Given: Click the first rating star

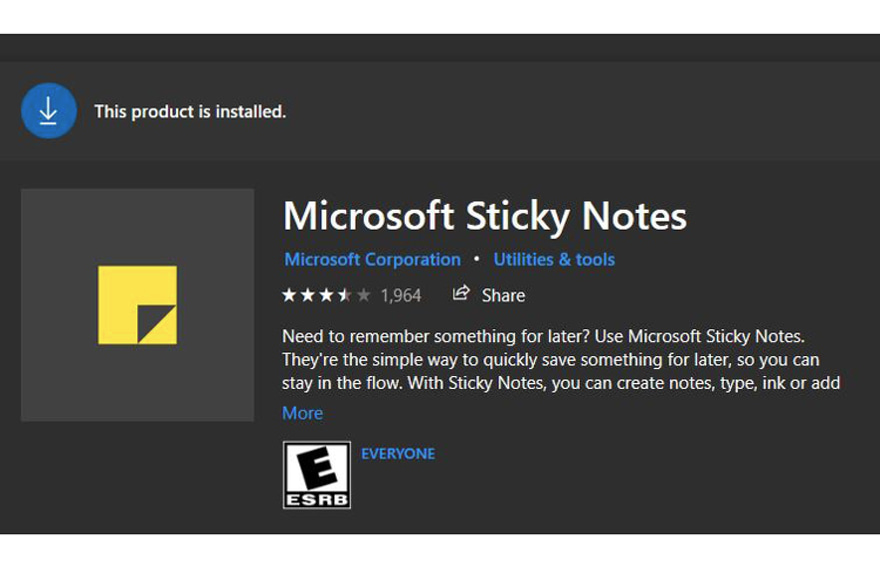Looking at the screenshot, I should 290,295.
